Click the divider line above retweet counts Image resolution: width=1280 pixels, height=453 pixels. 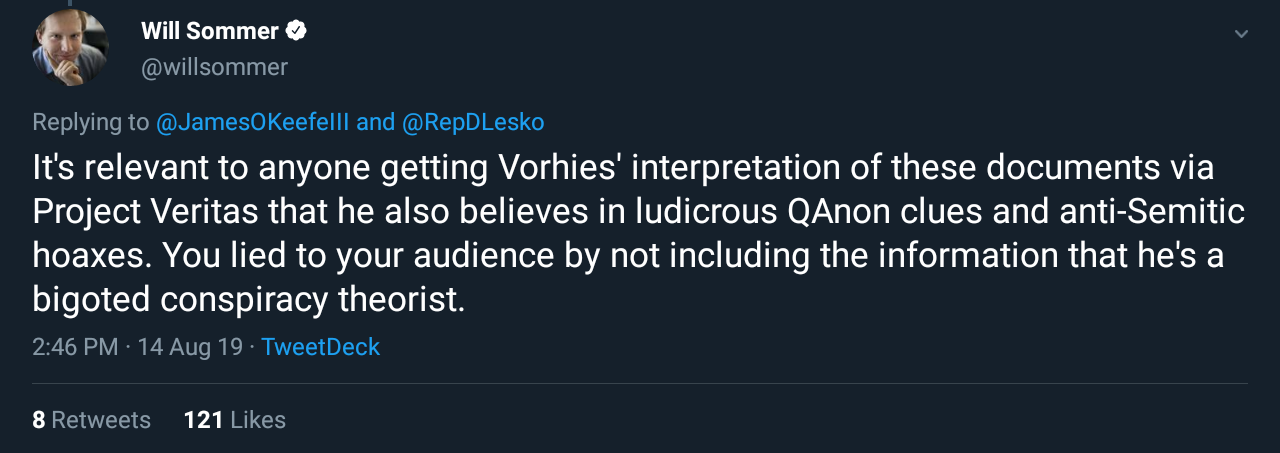[x=640, y=383]
